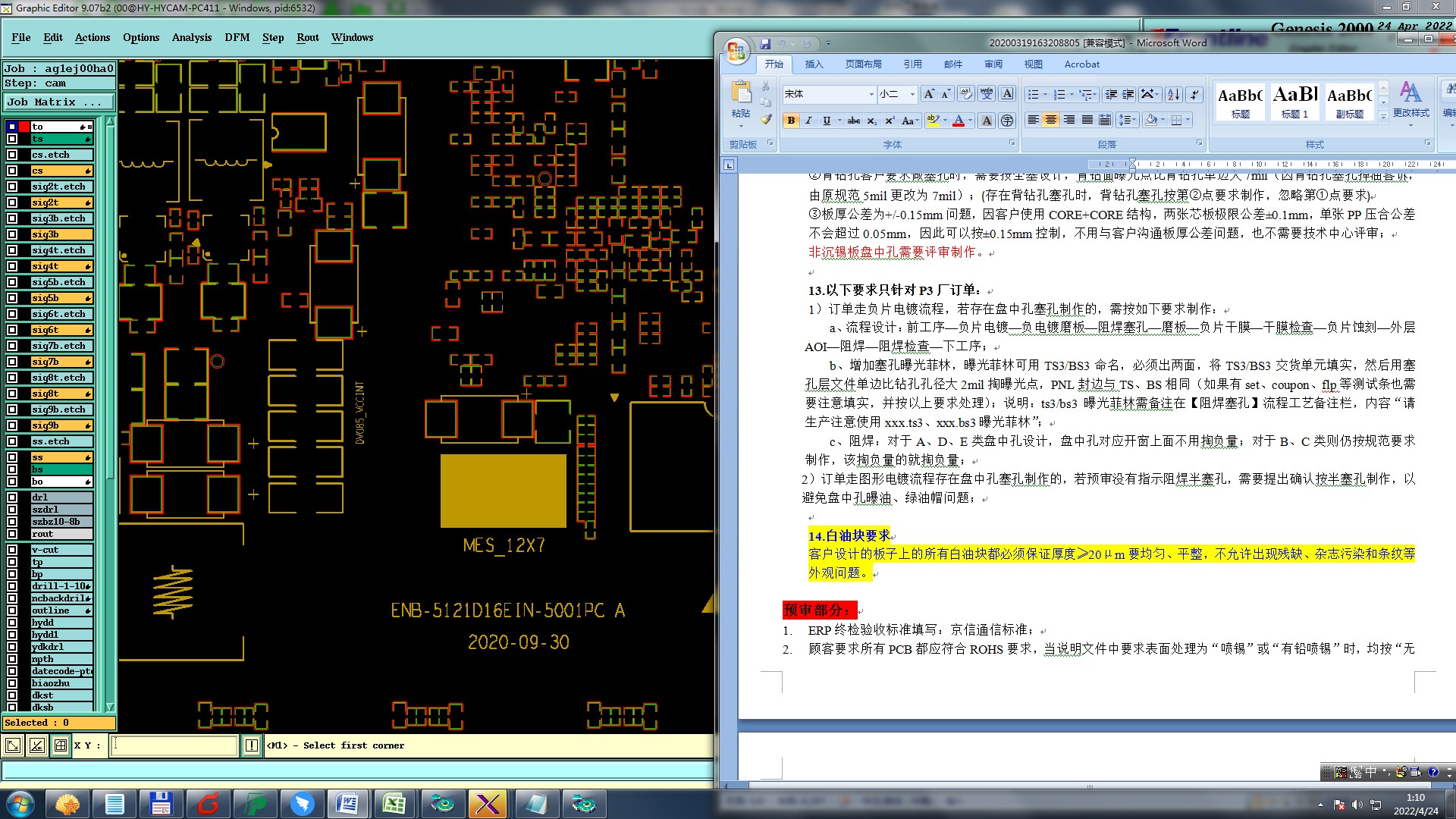The height and width of the screenshot is (819, 1456).
Task: Switch to the 页面布局 ribbon tab
Action: (x=863, y=64)
